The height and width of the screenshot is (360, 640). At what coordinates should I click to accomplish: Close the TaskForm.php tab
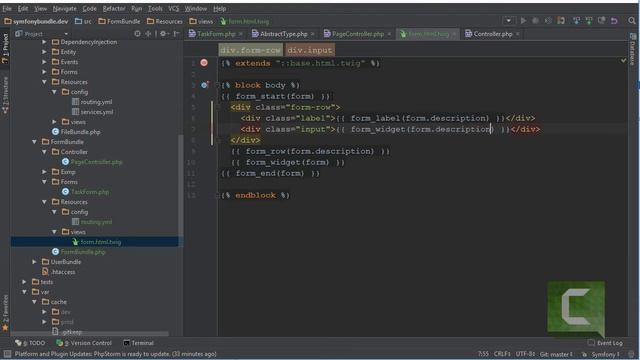(x=241, y=34)
